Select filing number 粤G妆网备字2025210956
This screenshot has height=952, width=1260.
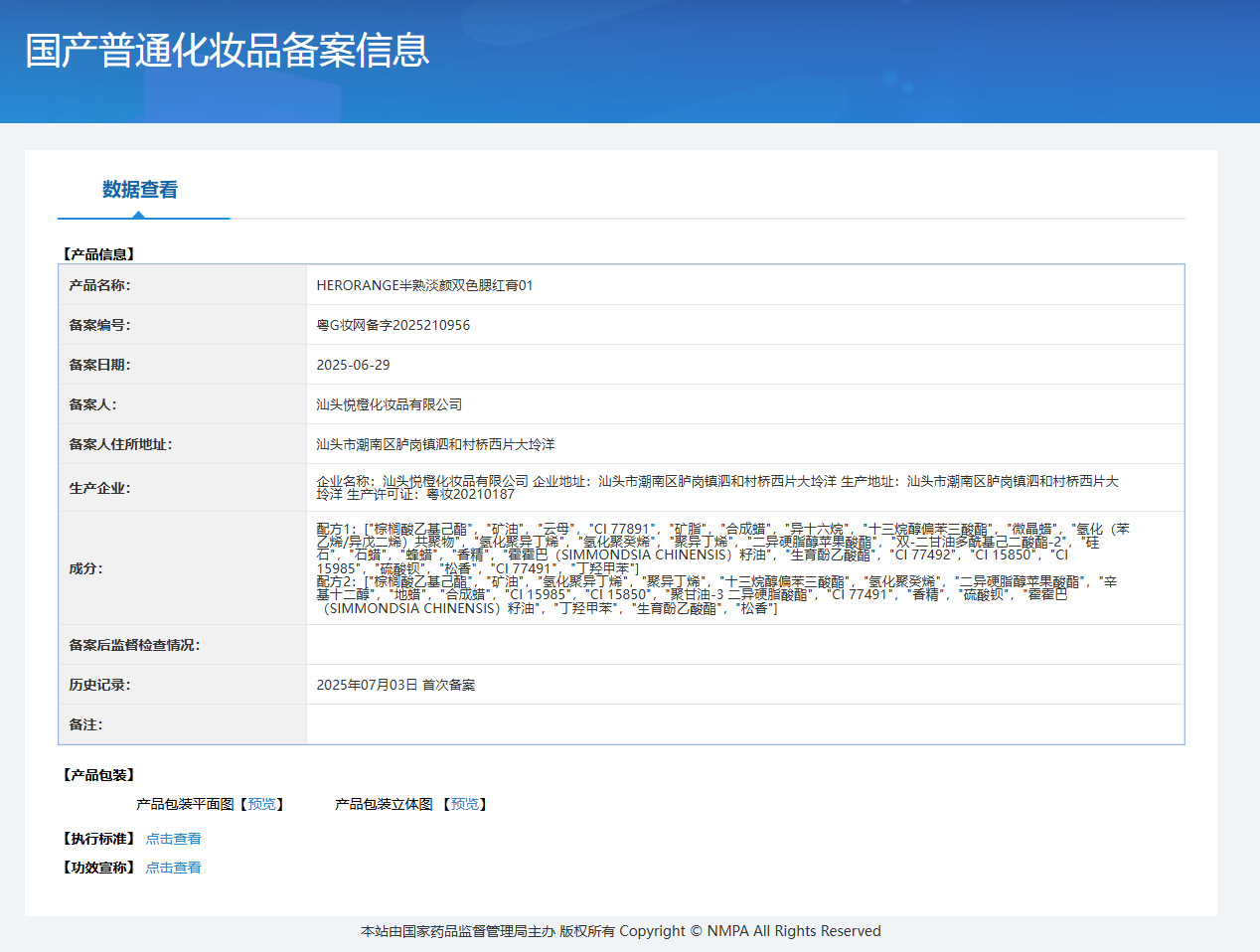pyautogui.click(x=394, y=325)
